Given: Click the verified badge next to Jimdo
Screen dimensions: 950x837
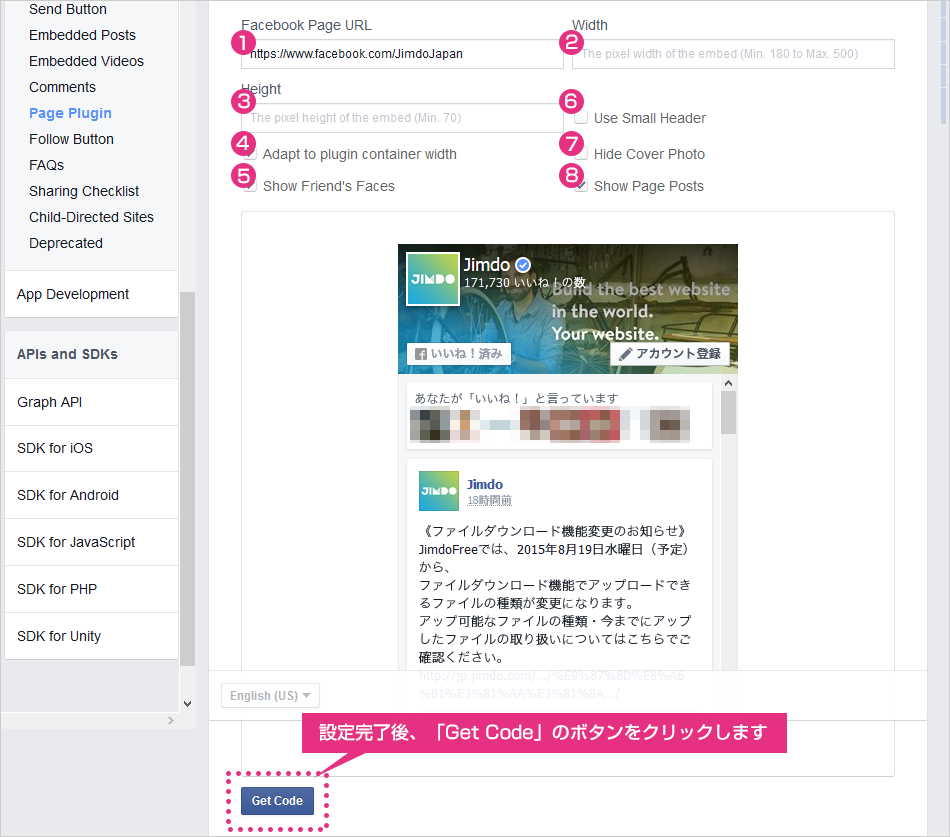Looking at the screenshot, I should tap(523, 265).
